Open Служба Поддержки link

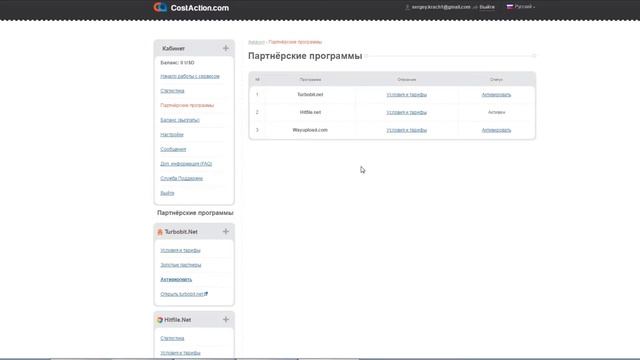pos(181,178)
